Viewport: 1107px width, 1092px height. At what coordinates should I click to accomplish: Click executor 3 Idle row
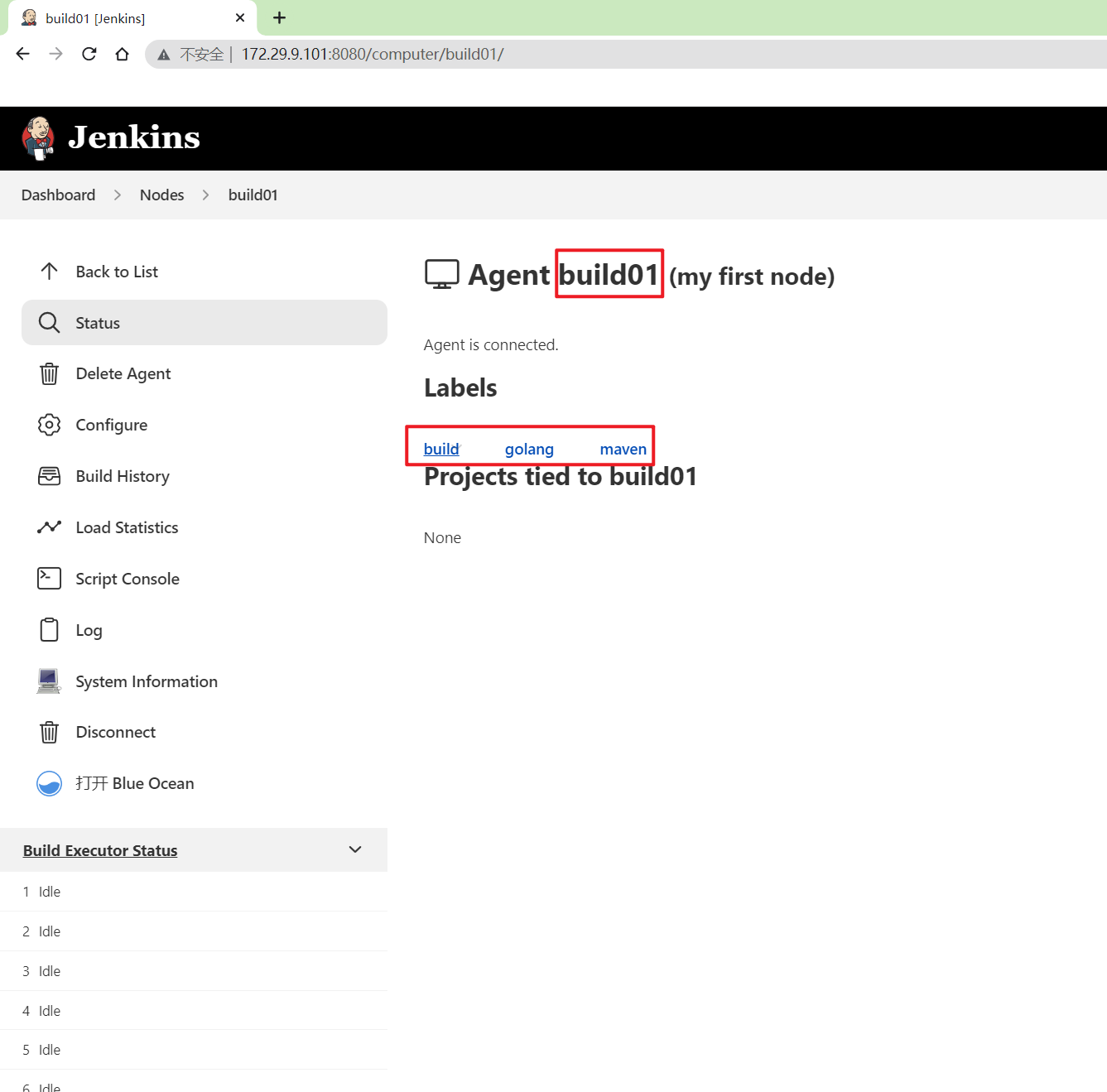[x=194, y=971]
